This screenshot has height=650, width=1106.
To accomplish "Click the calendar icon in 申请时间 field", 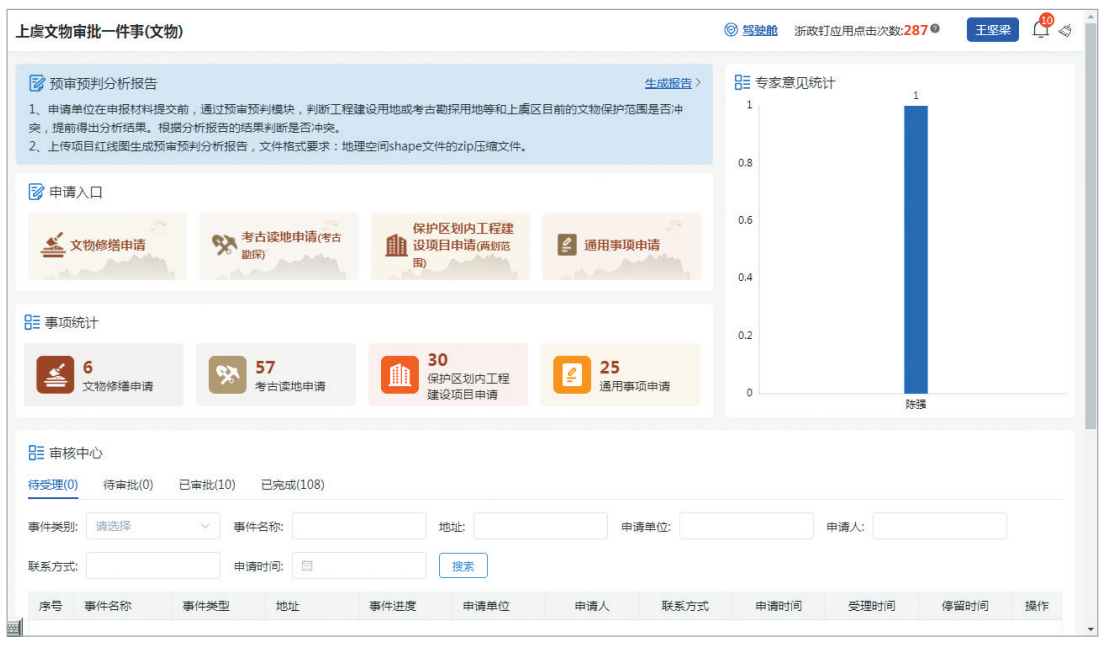I will (307, 566).
